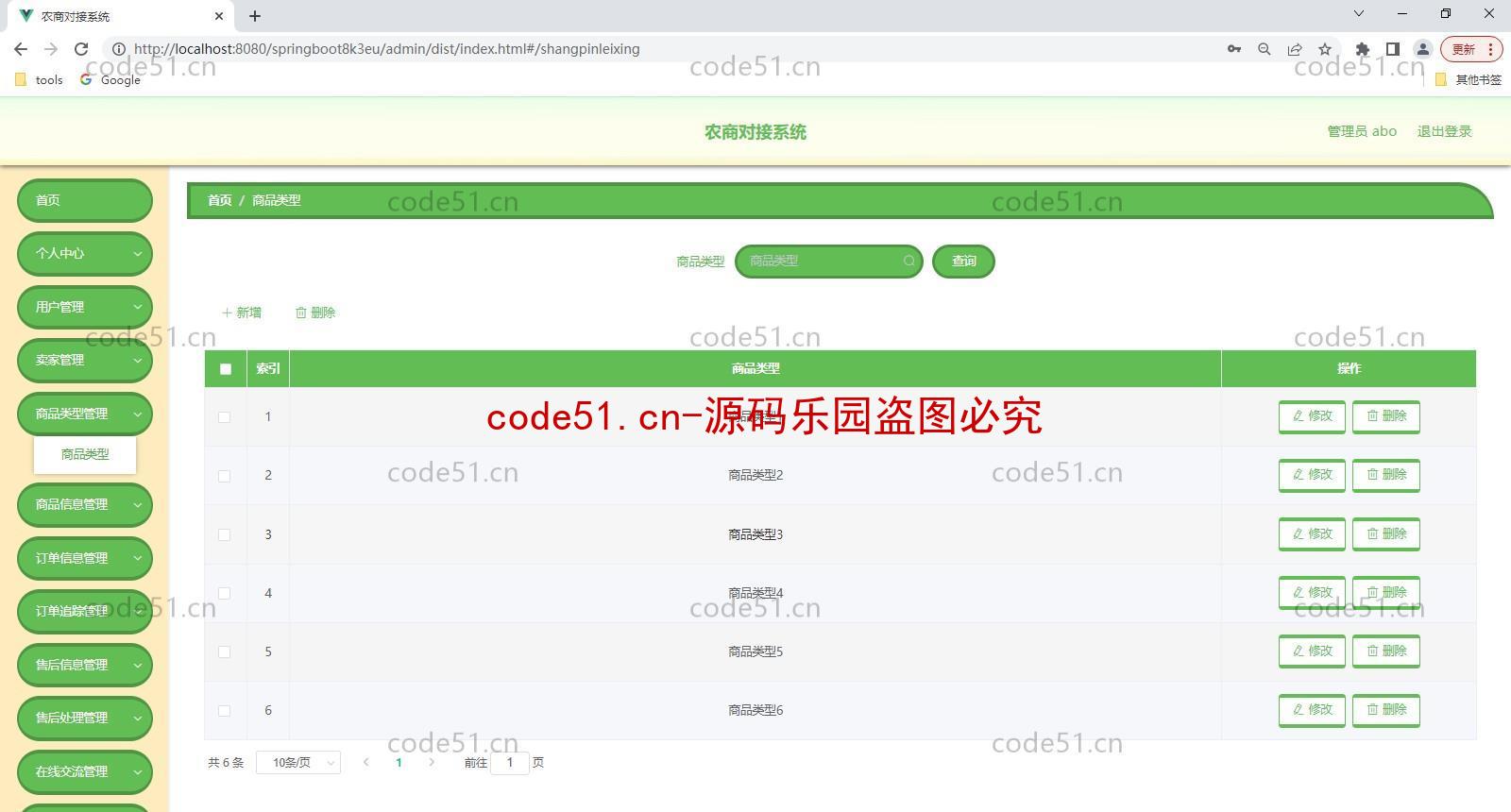Select all rows via header checkbox
The width and height of the screenshot is (1511, 812).
[x=225, y=369]
